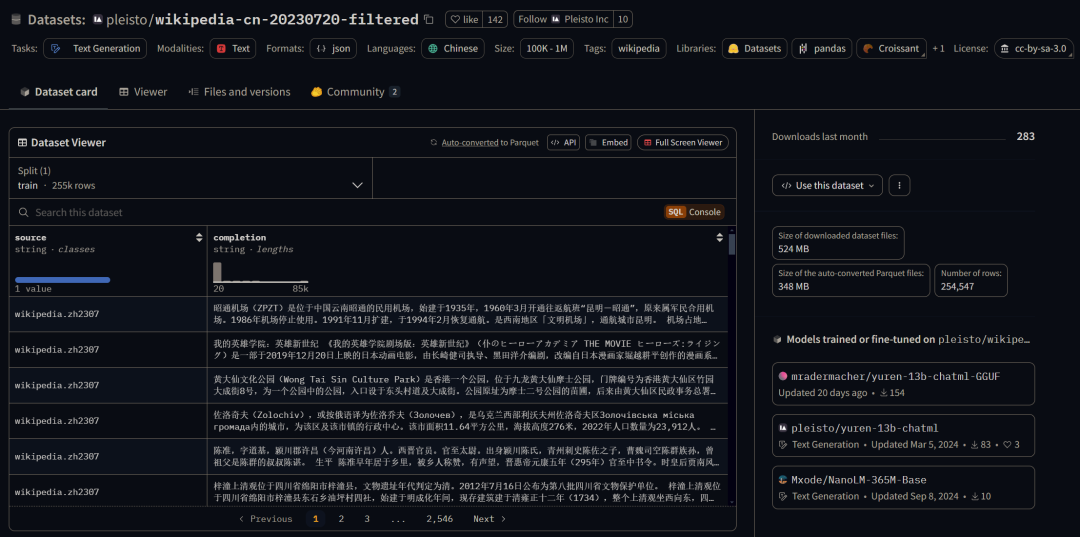The height and width of the screenshot is (537, 1080).
Task: Open Mxode/NanoLM-365M-Base model
Action: [903, 487]
